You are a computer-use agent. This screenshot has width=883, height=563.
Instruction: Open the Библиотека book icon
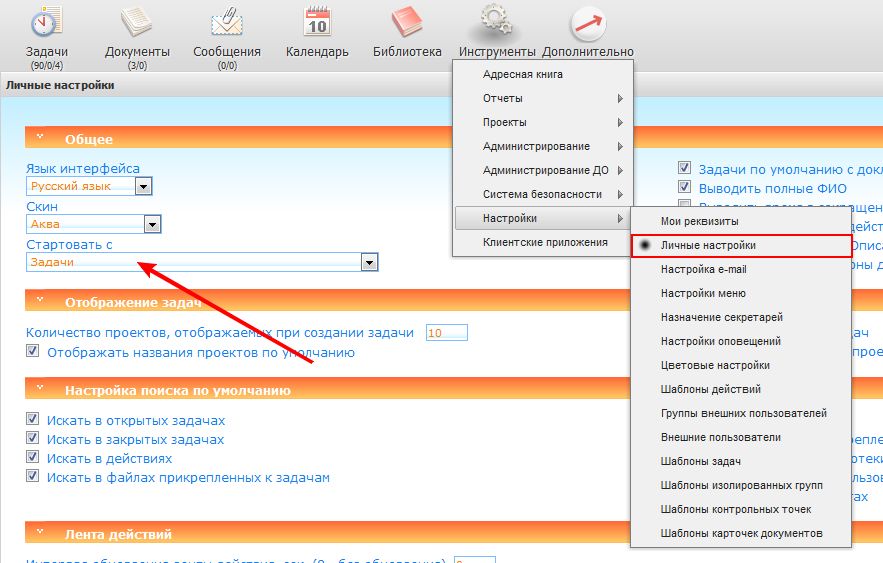[x=407, y=22]
